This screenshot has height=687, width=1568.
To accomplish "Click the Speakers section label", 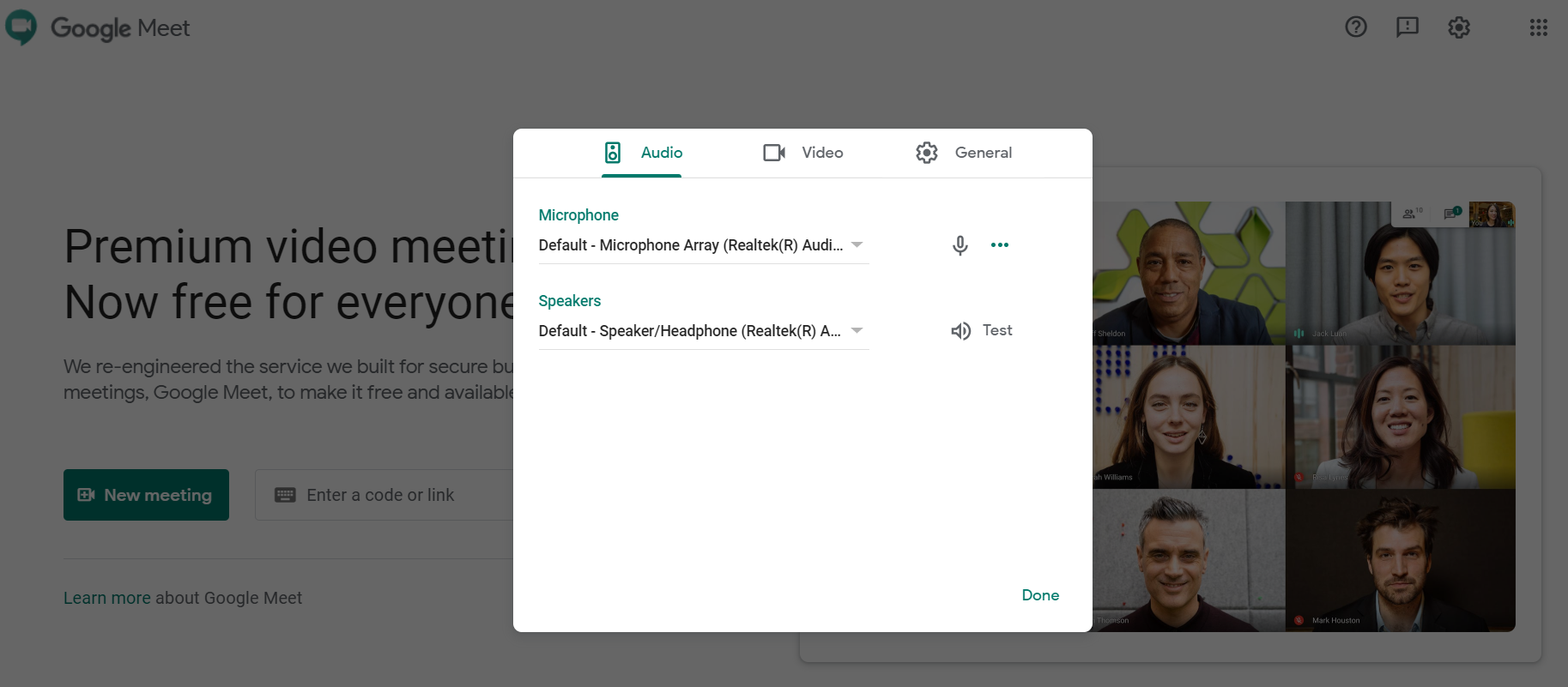I will (570, 301).
